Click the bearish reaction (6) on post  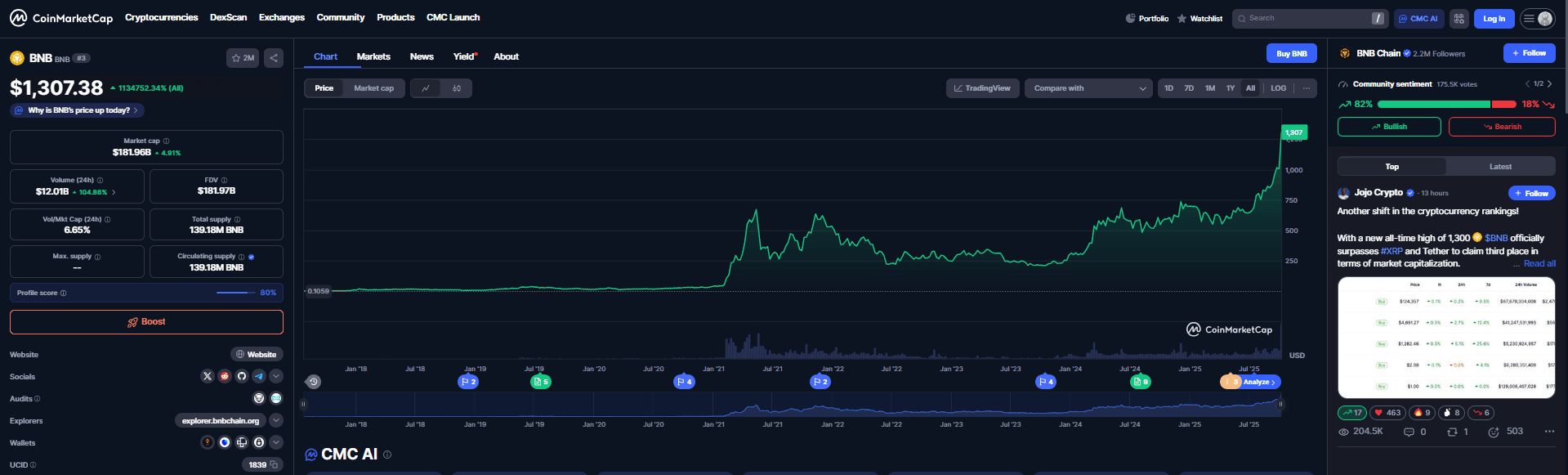pyautogui.click(x=1481, y=413)
